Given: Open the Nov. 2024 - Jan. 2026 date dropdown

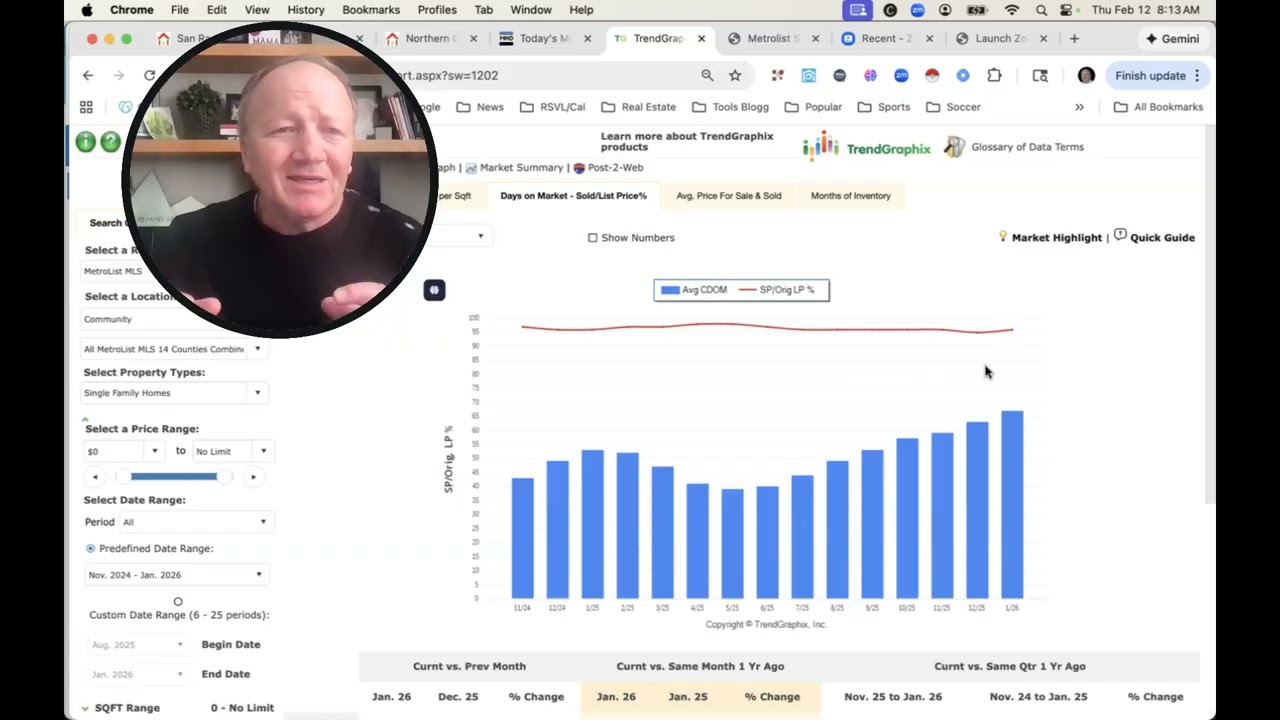Looking at the screenshot, I should tap(176, 575).
